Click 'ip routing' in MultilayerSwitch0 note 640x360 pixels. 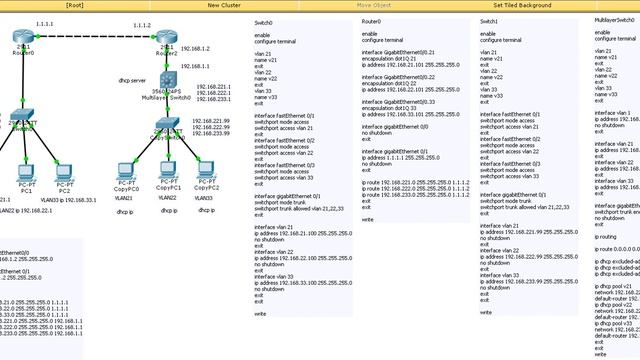point(605,237)
